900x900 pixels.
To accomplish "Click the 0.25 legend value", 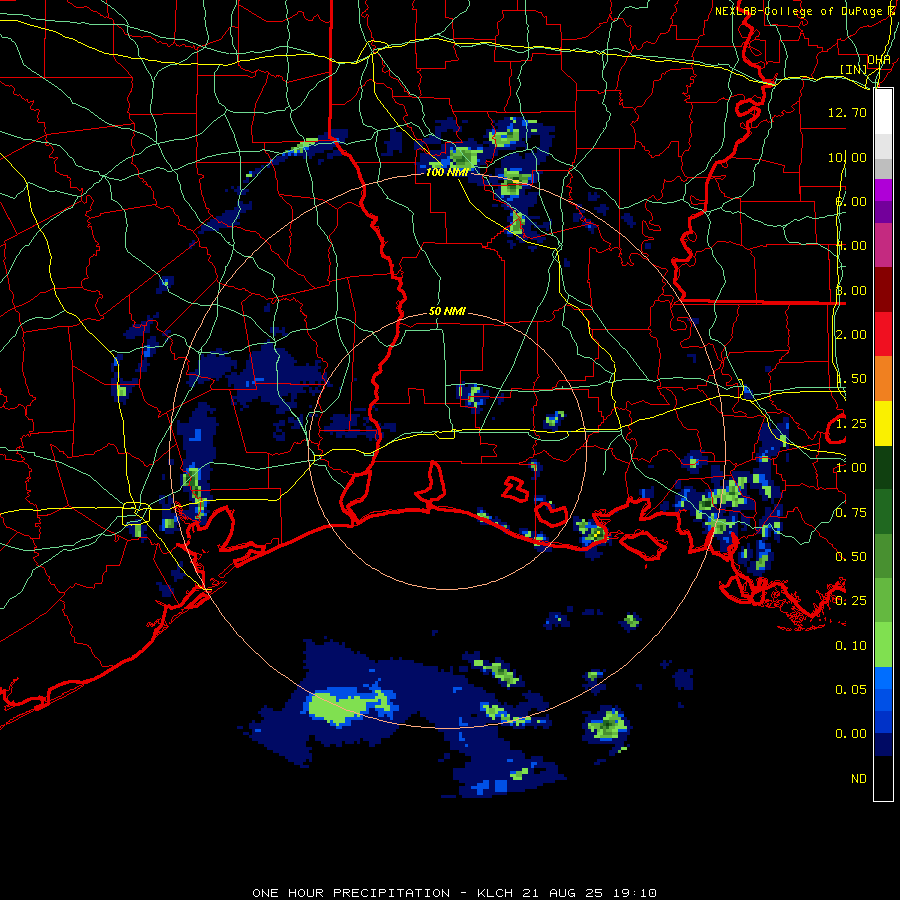I will click(851, 601).
